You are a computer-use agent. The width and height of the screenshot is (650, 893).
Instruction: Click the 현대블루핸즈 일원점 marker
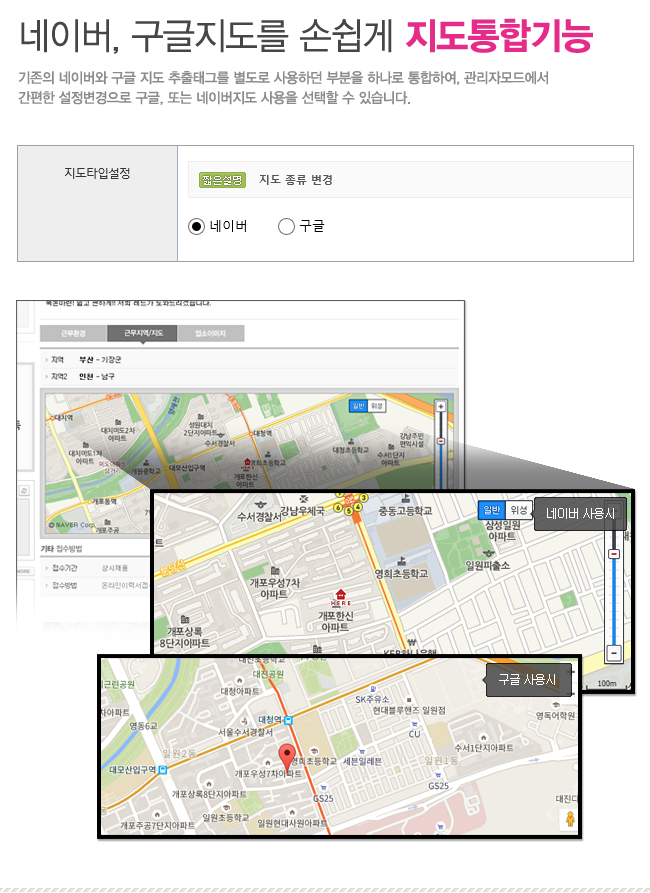(408, 700)
